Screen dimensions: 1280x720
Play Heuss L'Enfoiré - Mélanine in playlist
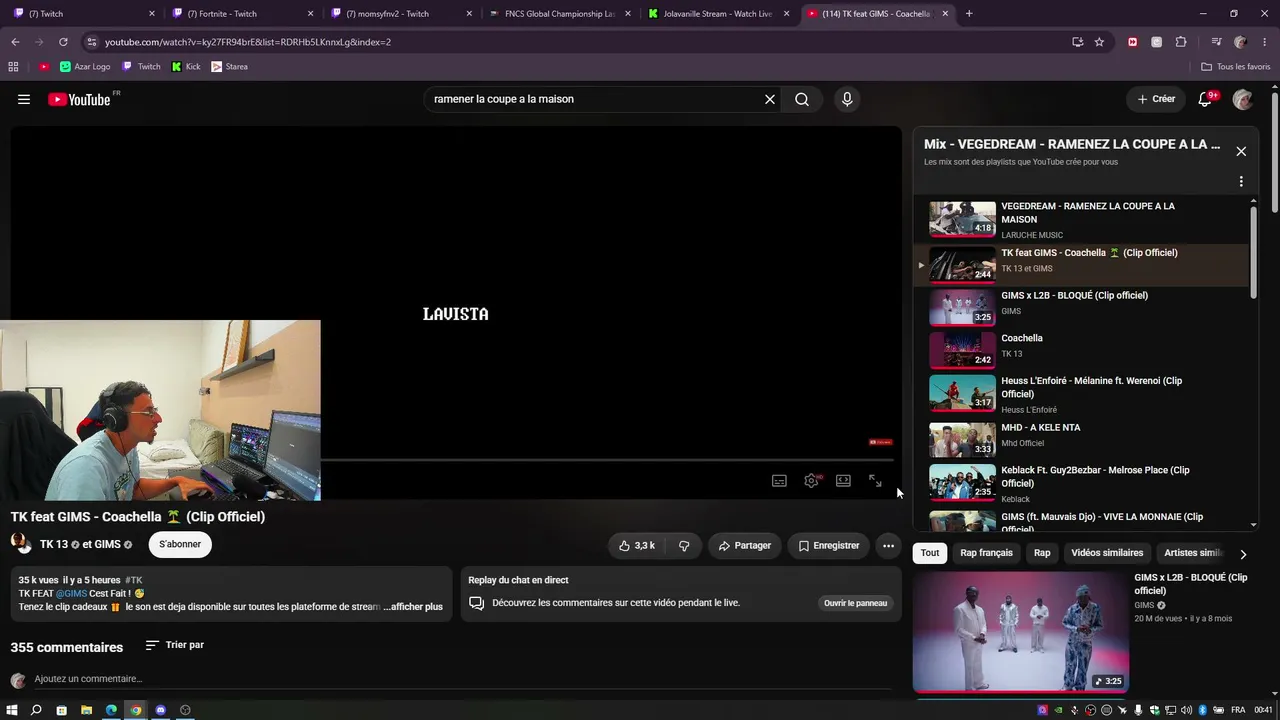(1082, 393)
